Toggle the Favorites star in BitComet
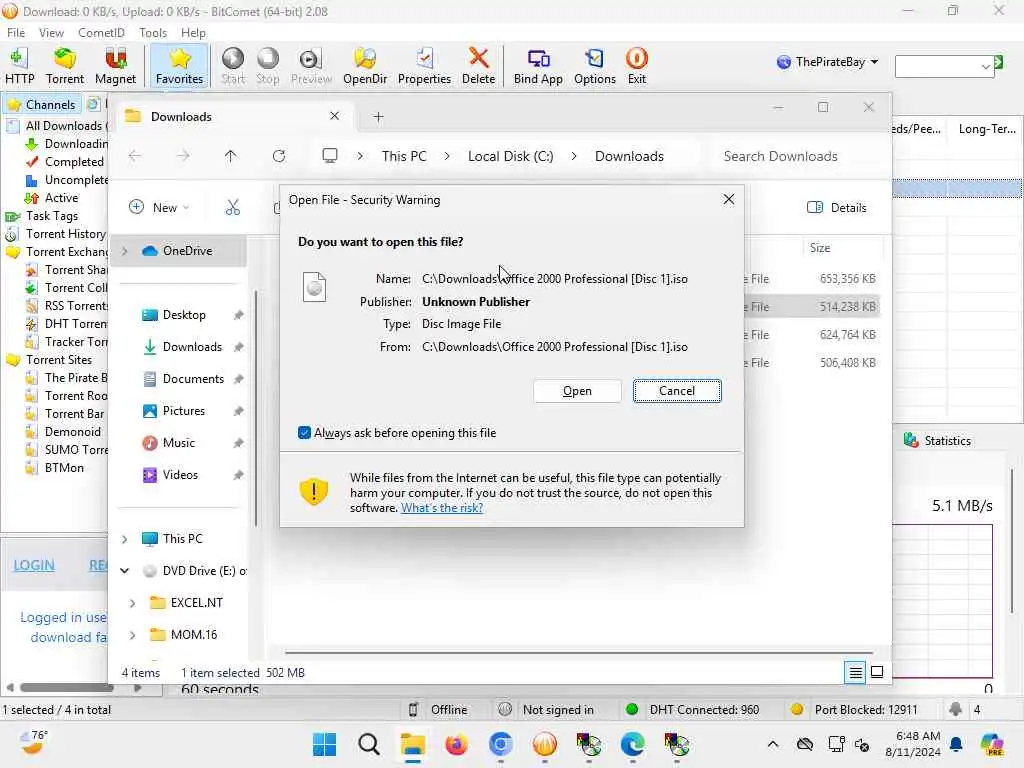Screen dimensions: 1024x768 click(x=179, y=65)
